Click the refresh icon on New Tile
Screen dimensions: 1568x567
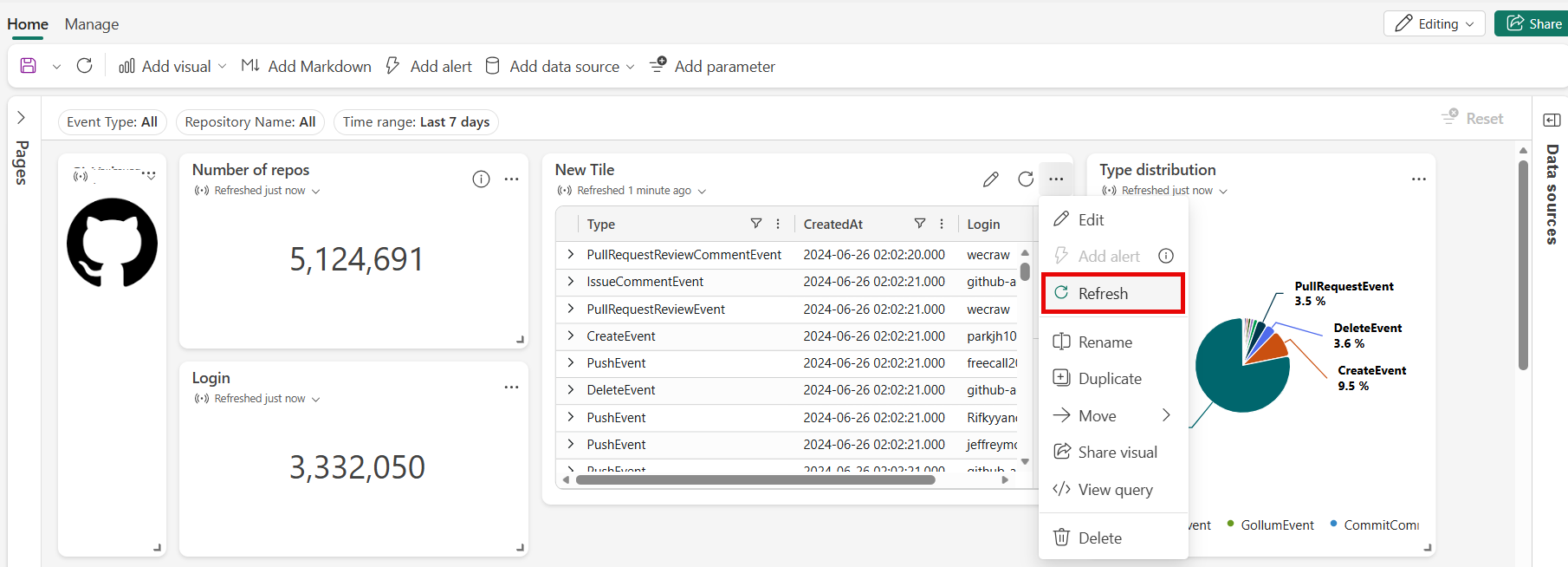[x=1026, y=179]
